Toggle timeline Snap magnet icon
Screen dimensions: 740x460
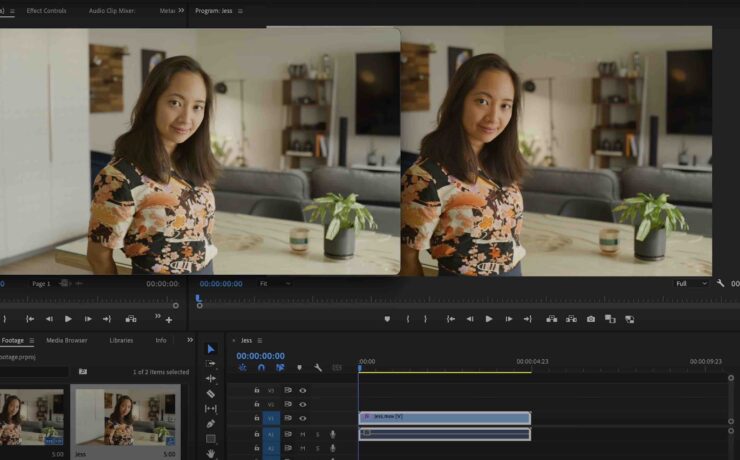(x=261, y=368)
